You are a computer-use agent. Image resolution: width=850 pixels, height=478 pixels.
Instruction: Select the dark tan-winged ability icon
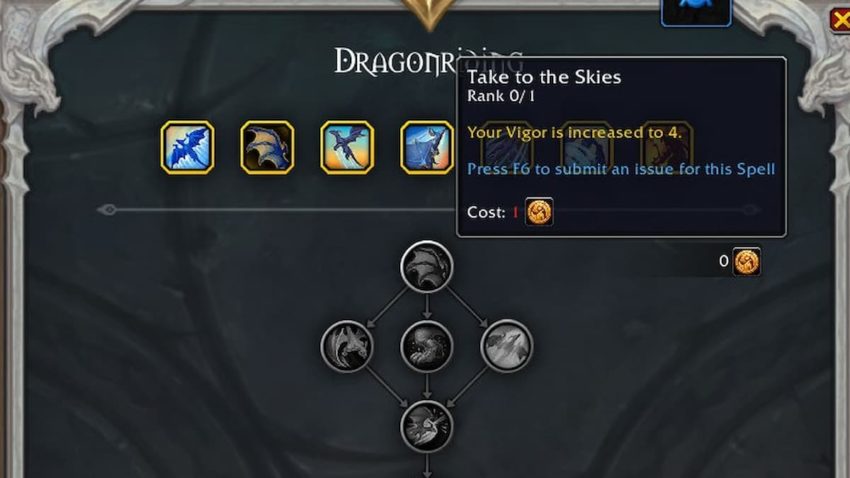click(267, 147)
